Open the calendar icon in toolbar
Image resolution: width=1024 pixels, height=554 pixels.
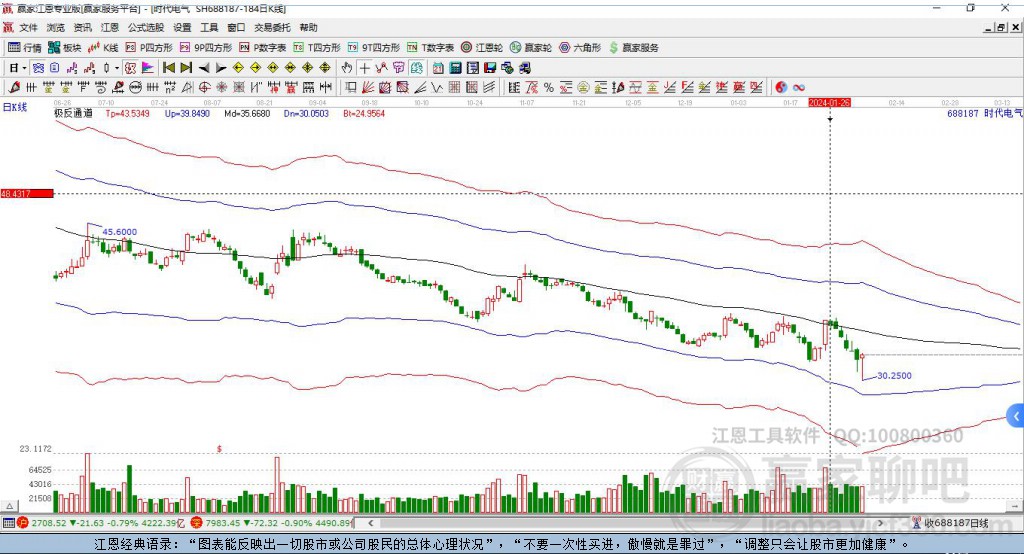[438, 68]
